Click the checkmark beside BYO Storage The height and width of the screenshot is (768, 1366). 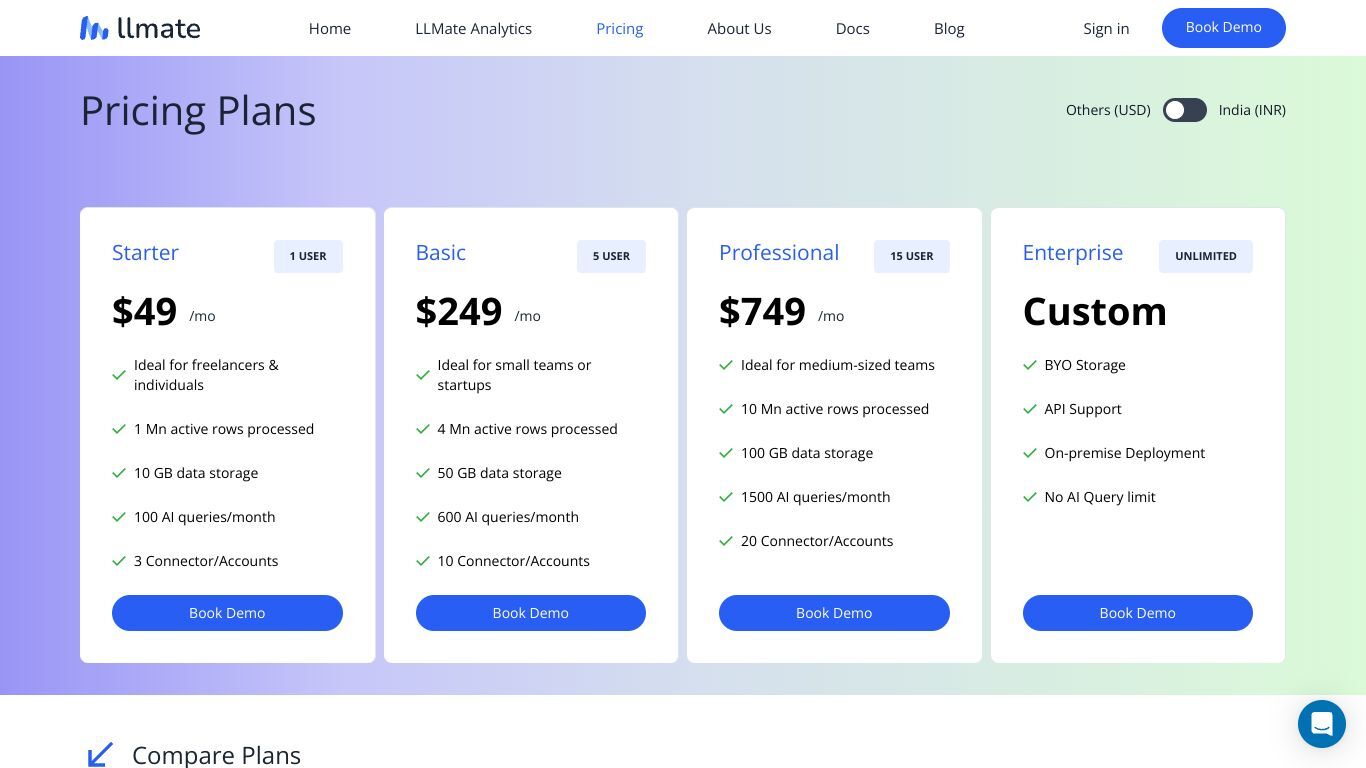click(x=1030, y=365)
